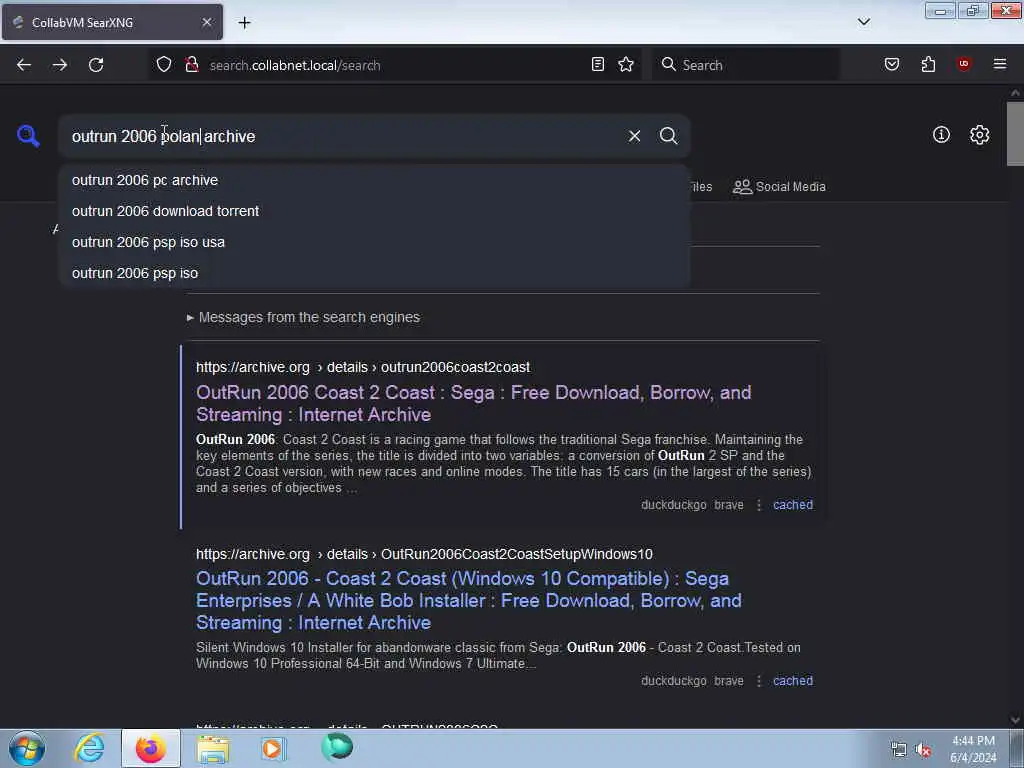Toggle reader view icon in address bar

pos(598,64)
